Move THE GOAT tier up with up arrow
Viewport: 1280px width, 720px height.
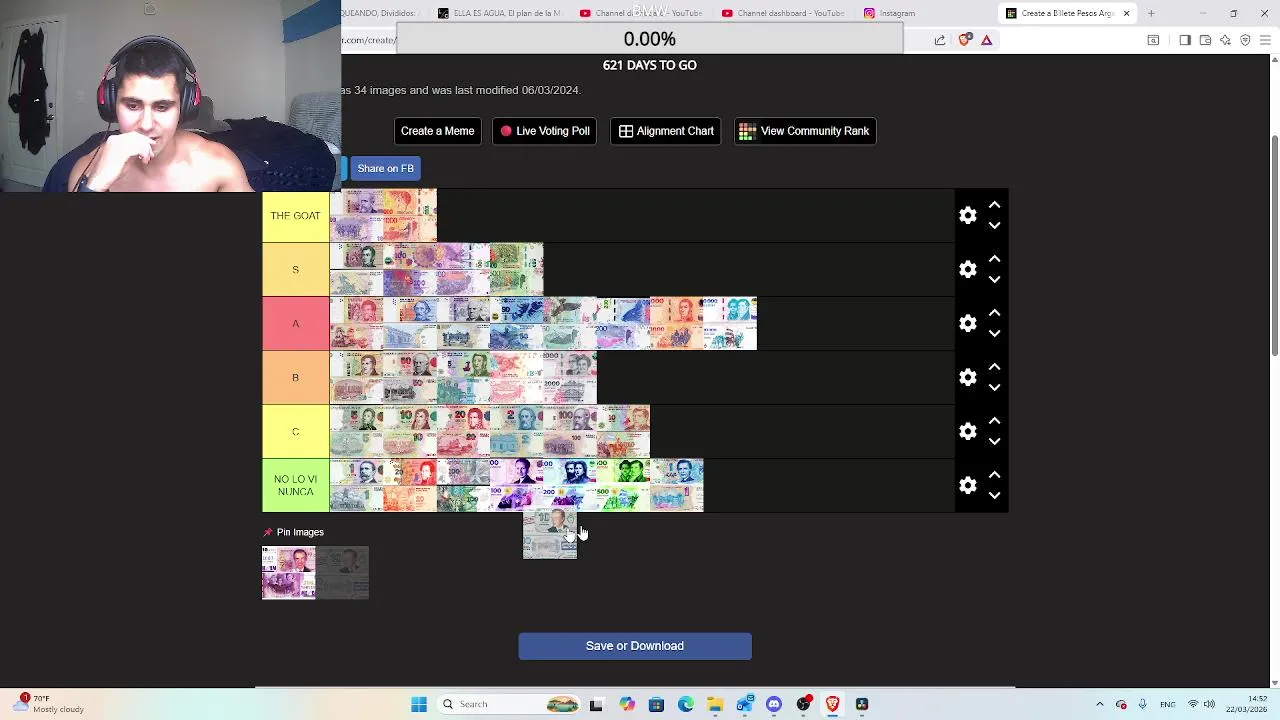pyautogui.click(x=994, y=204)
